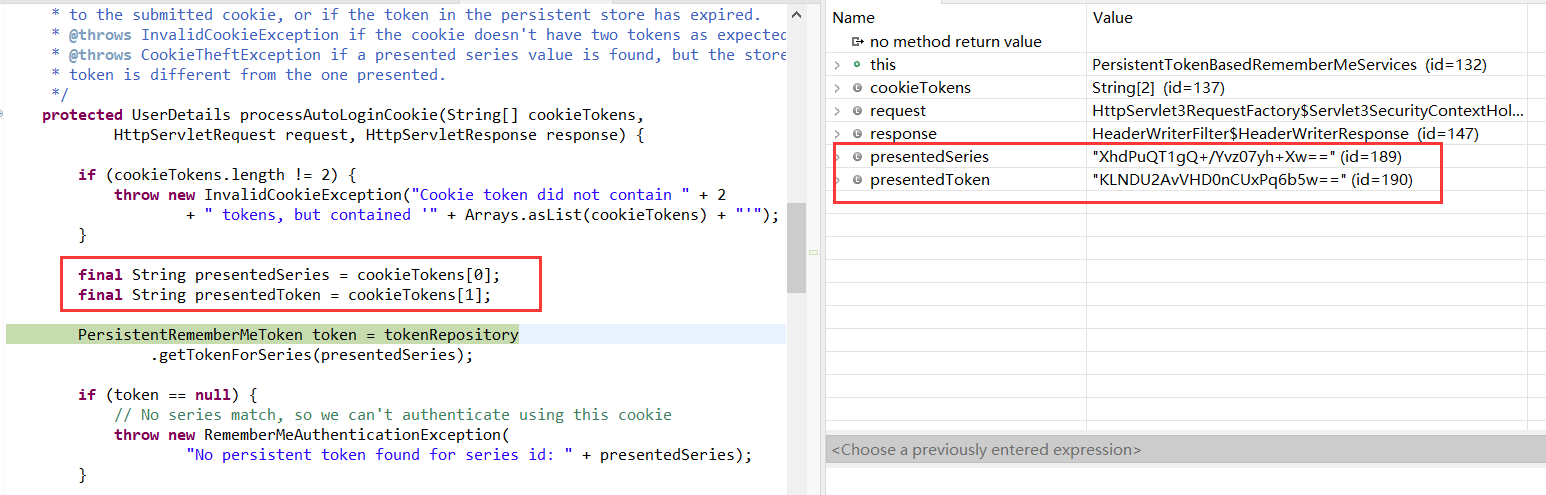Image resolution: width=1546 pixels, height=495 pixels.
Task: Expand the cookieTokens array node
Action: click(x=837, y=88)
